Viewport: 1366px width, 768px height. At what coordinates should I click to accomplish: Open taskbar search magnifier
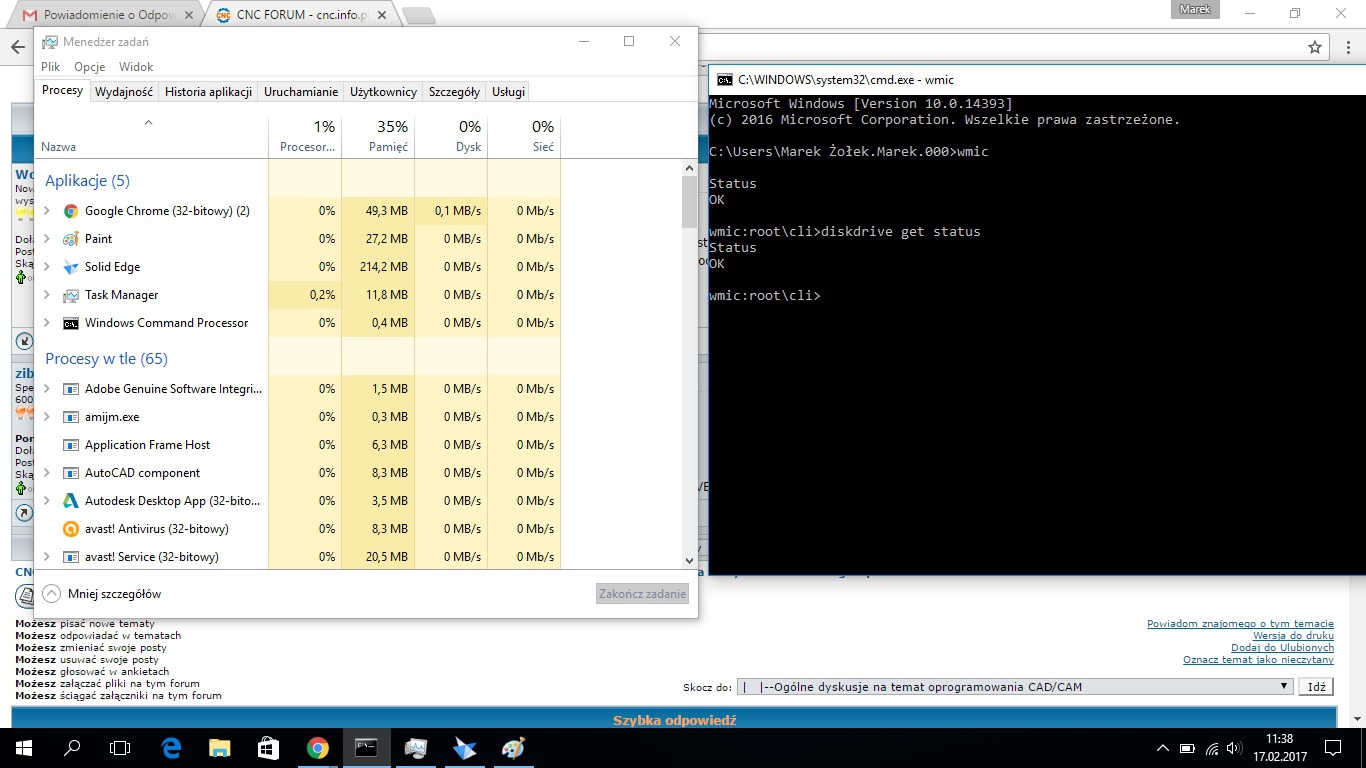pyautogui.click(x=72, y=748)
